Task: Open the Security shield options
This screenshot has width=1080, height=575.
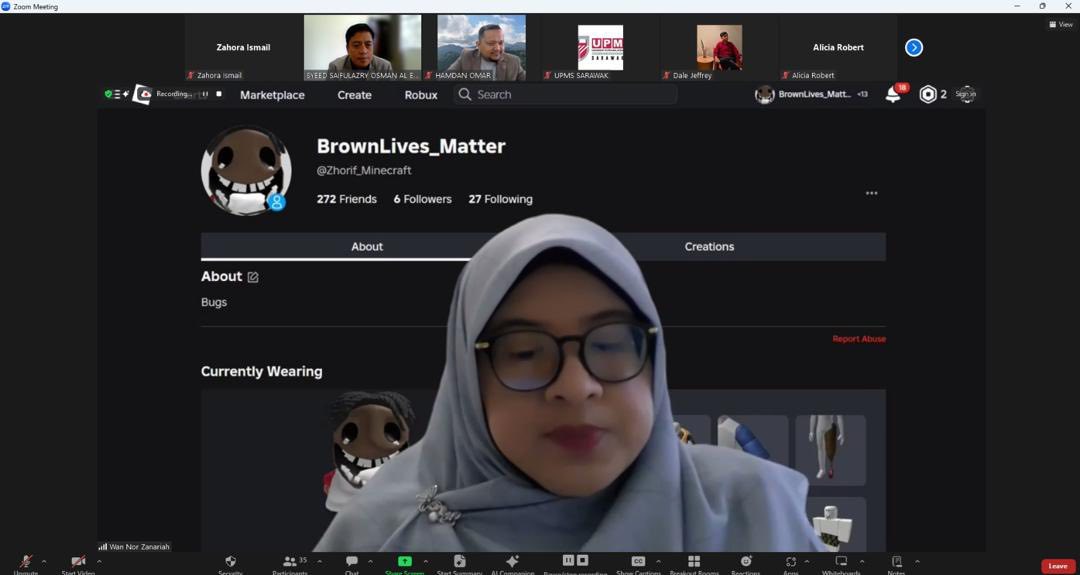Action: pyautogui.click(x=231, y=564)
